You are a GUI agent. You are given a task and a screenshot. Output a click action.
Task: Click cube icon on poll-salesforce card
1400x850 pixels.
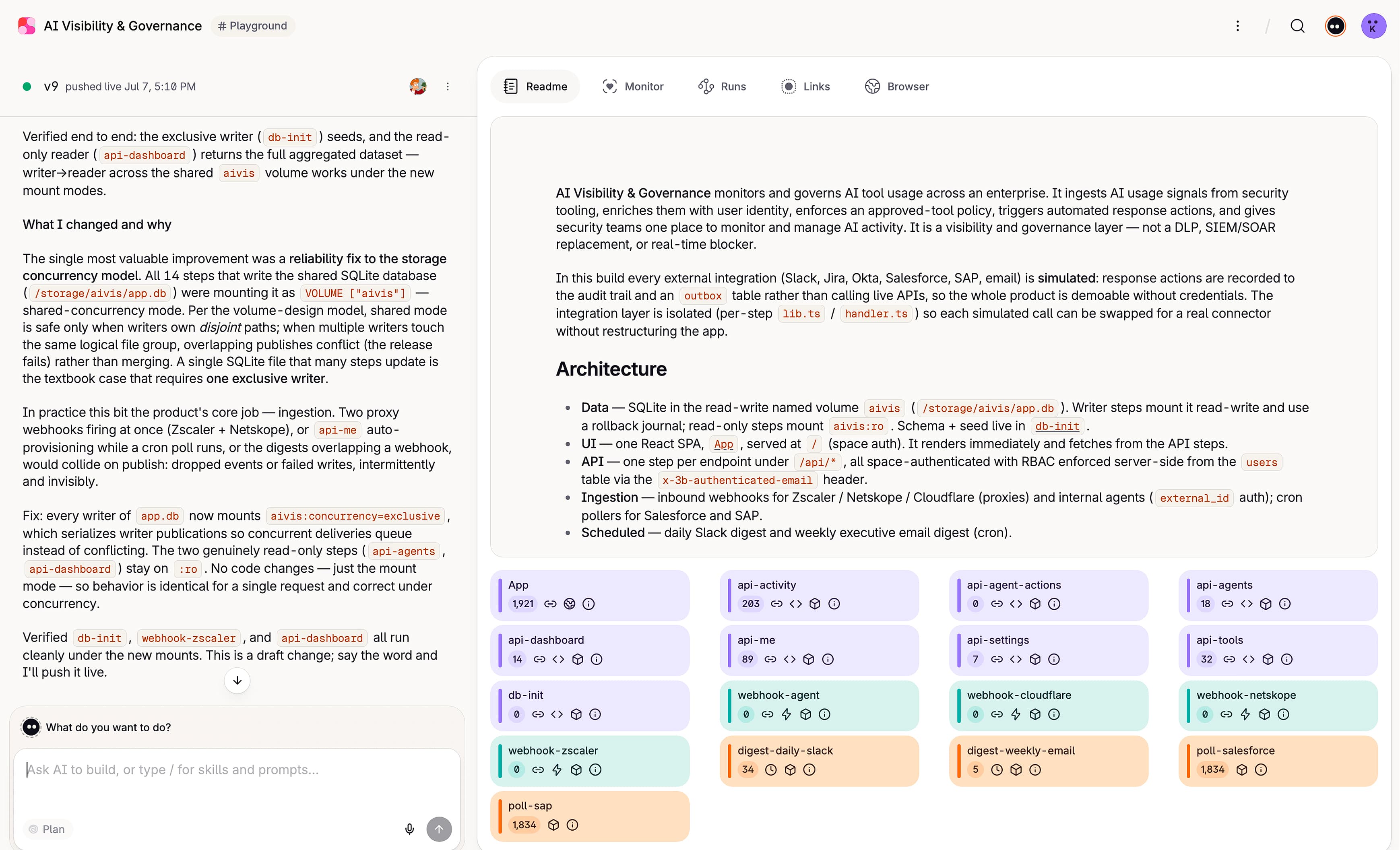click(1241, 770)
